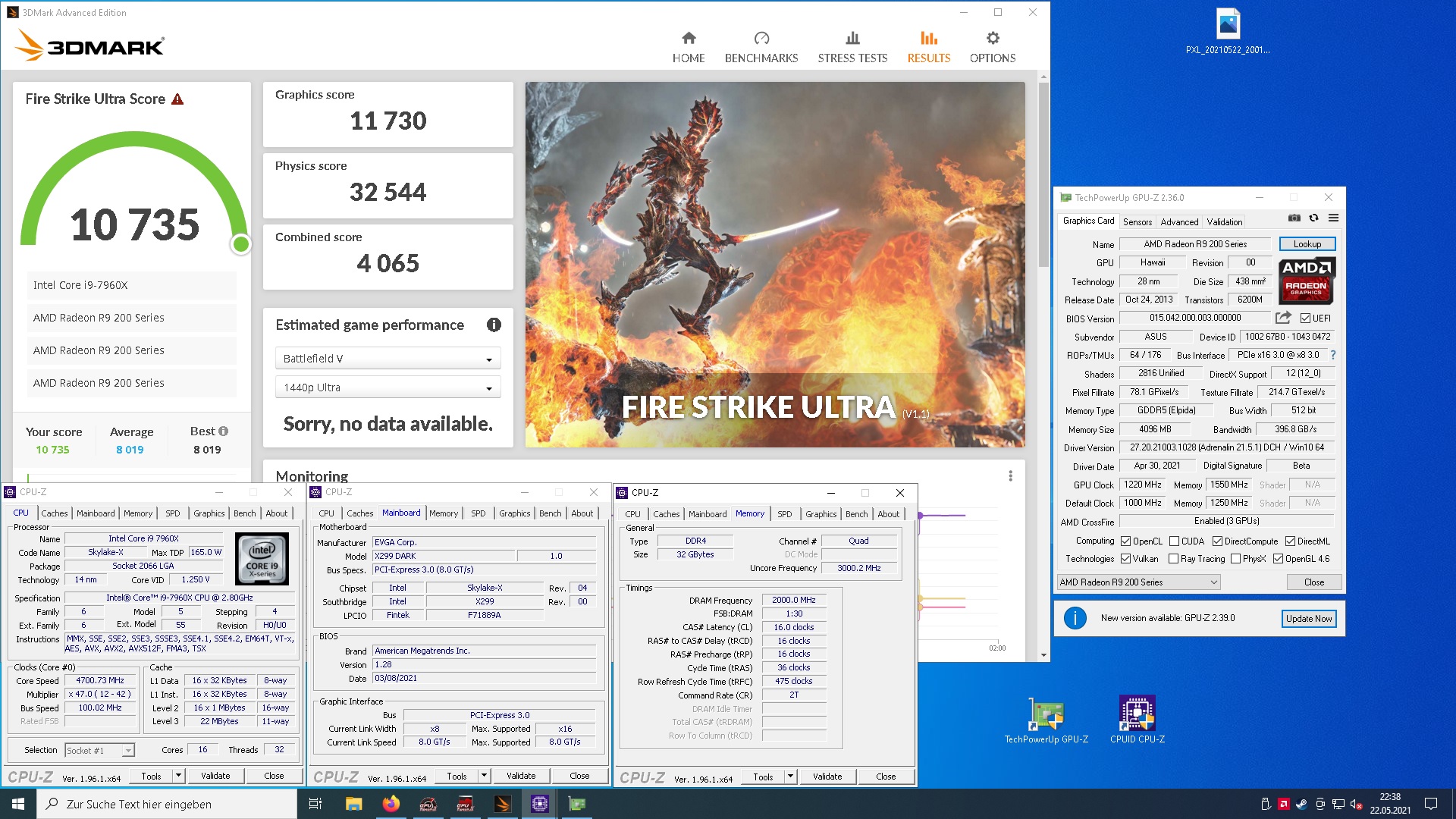Expand Tools dropdown arrow in CPU-Z Mainboard window

[484, 776]
